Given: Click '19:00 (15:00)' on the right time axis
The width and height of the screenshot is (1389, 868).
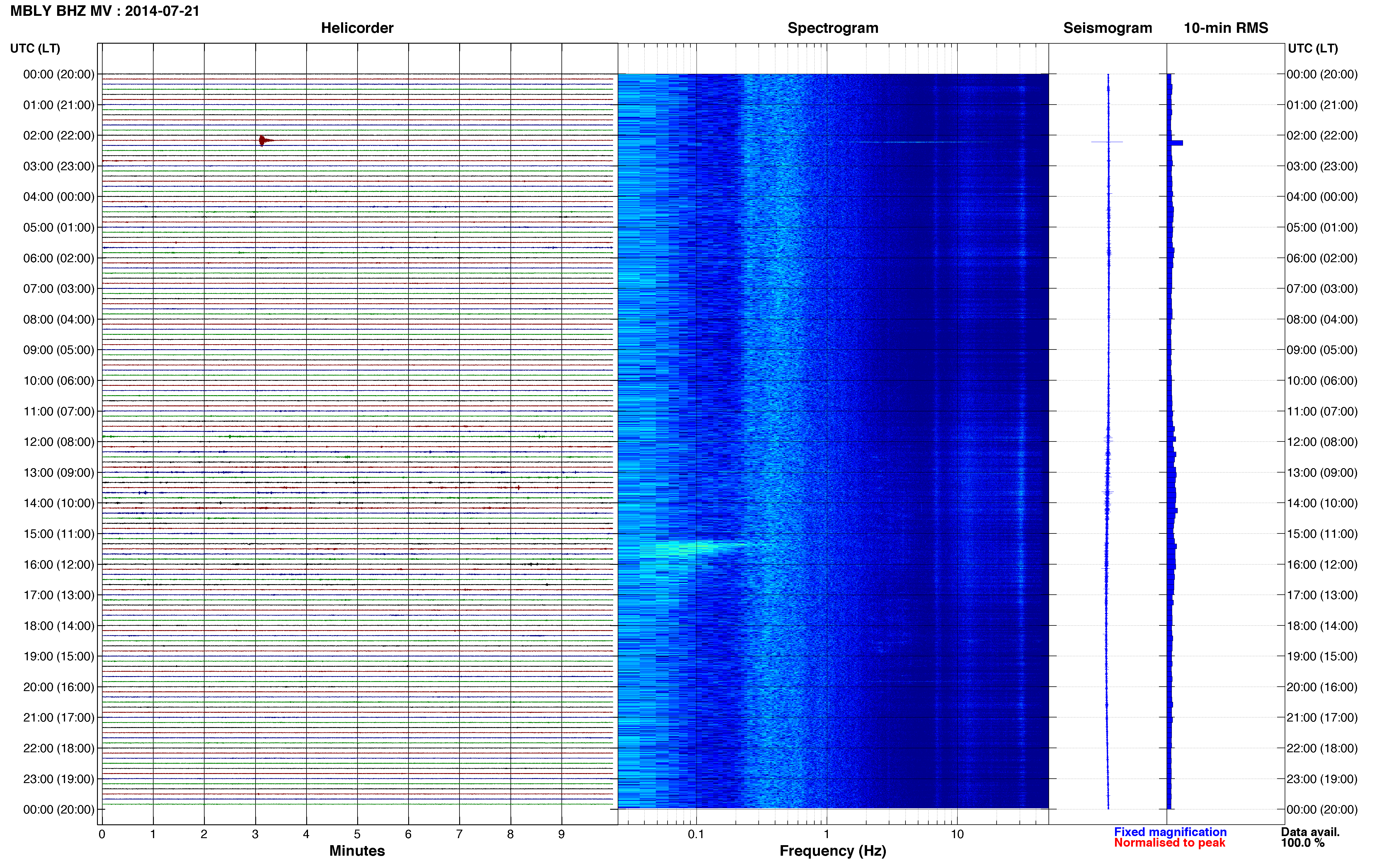Looking at the screenshot, I should point(1322,656).
